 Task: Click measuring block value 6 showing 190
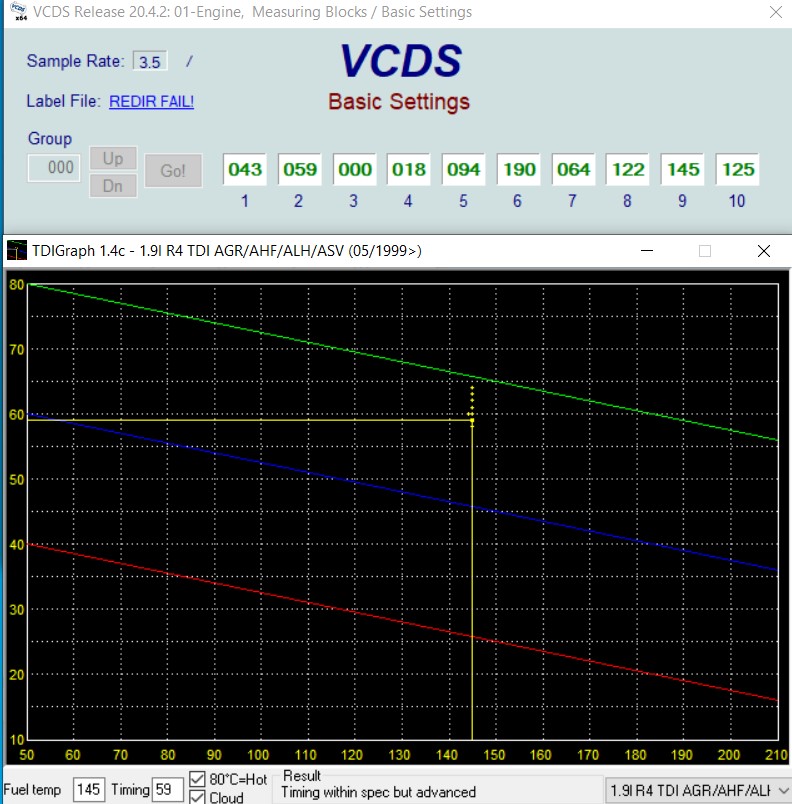pos(519,170)
